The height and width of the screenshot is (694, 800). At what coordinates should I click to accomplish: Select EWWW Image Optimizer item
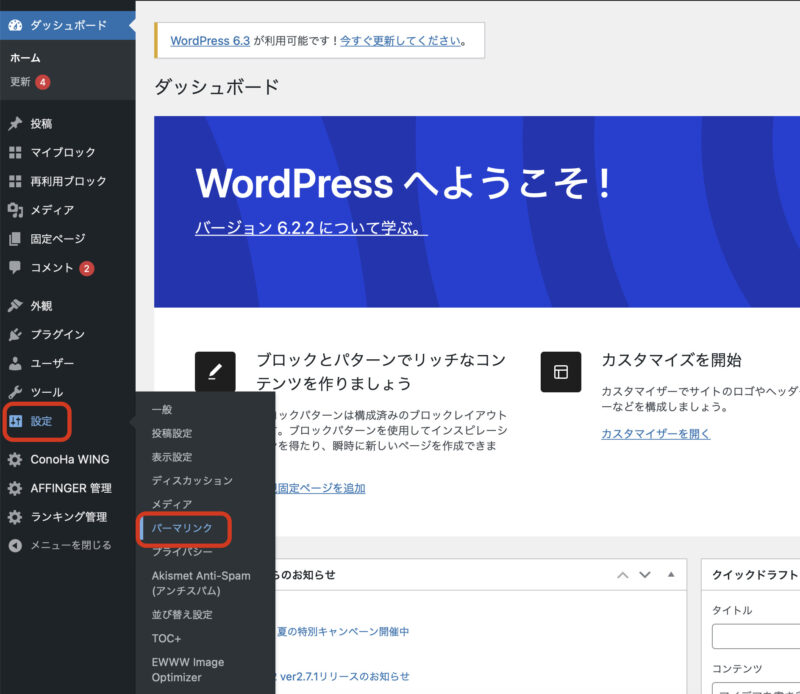coord(188,670)
